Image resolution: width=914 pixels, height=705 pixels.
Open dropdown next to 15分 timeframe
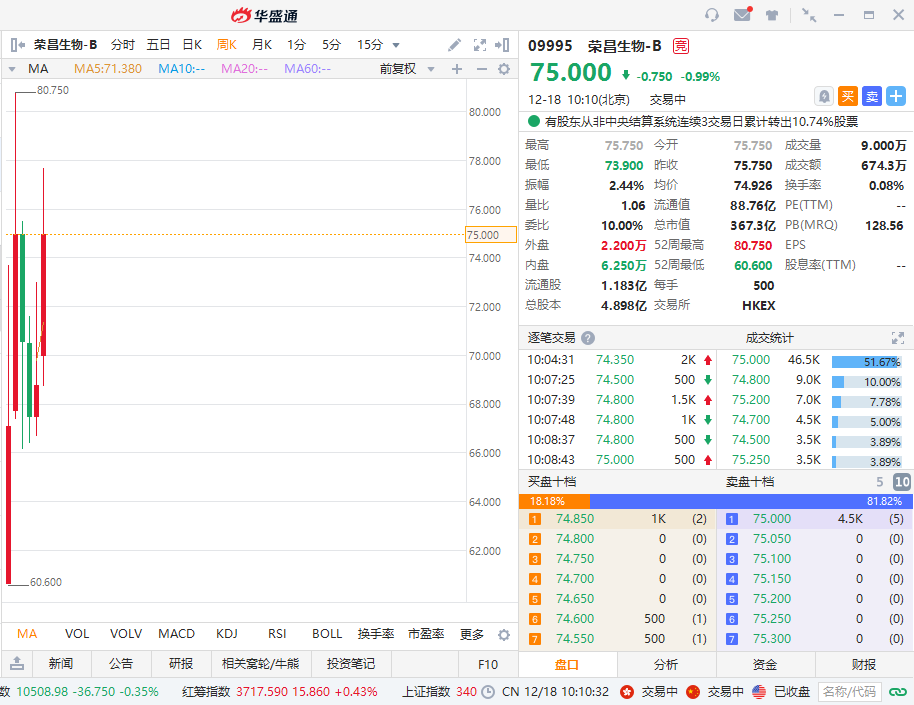tap(396, 45)
